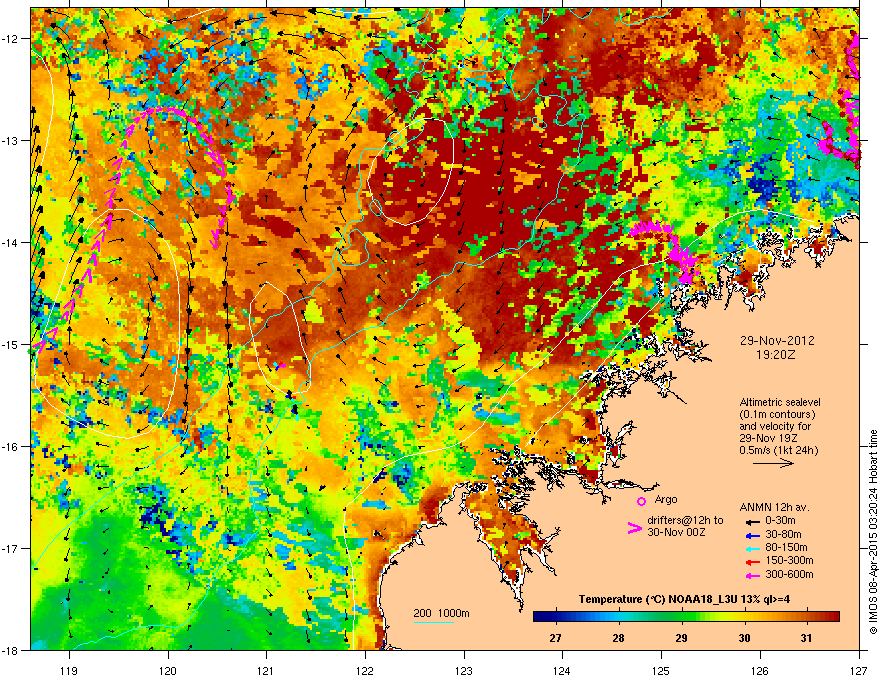Click the 'ANMN 12h av.' legend heading
Viewport: 880px width, 680px height.
(774, 507)
